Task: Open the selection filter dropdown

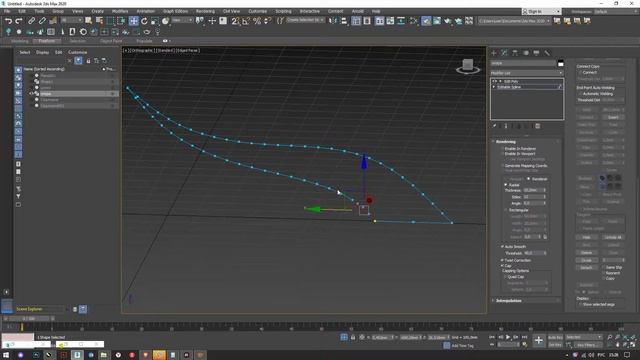Action: 71,20
